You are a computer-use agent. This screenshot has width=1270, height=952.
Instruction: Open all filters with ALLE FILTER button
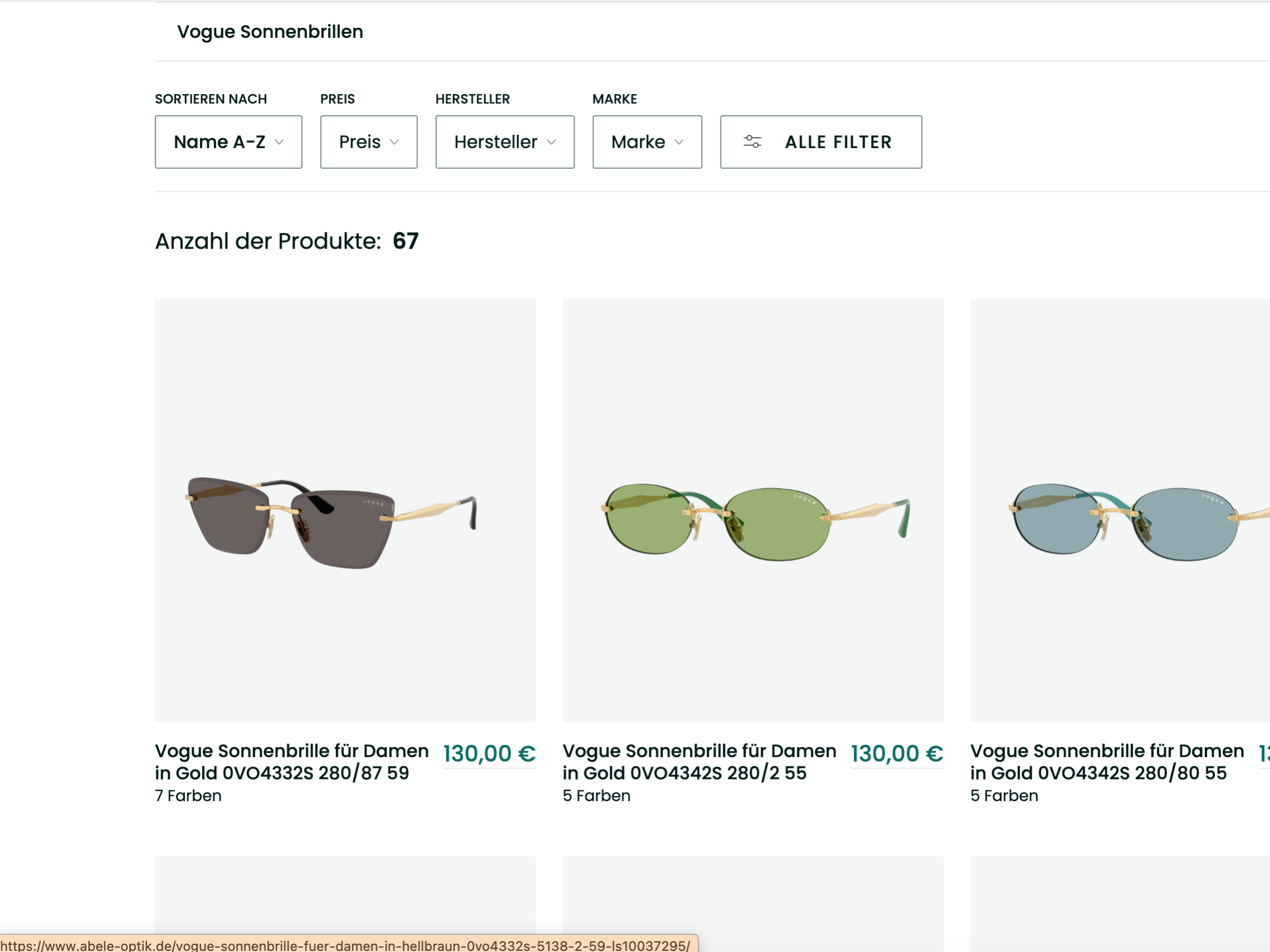[x=821, y=141]
